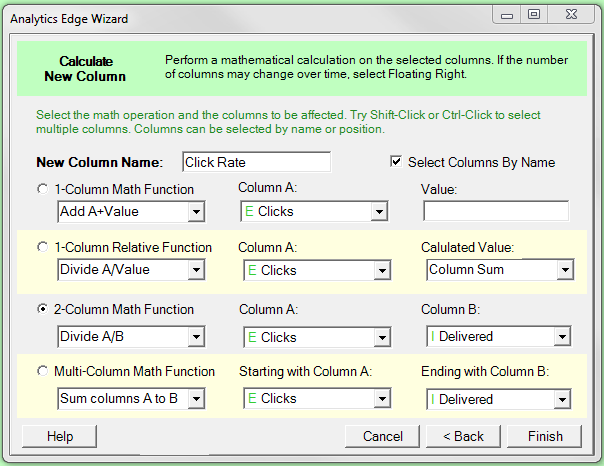Expand the Starting with Column A dropdown
Screen dimensions: 604x466
click(317, 398)
